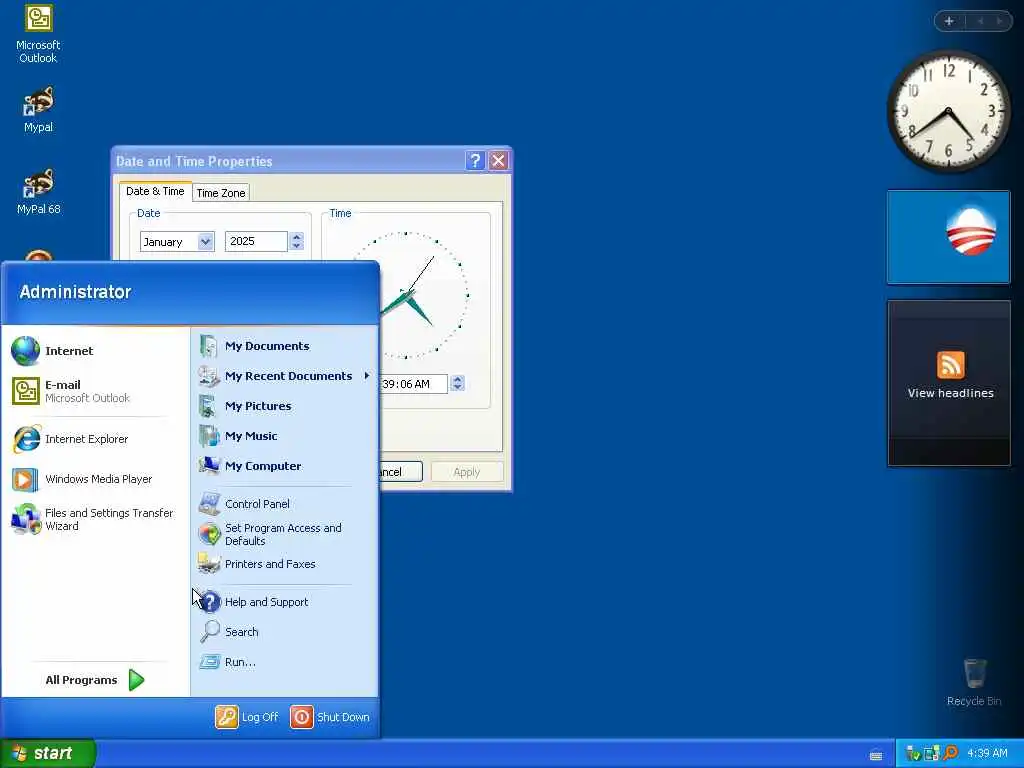Click the red-white striped logo gadget

click(949, 237)
